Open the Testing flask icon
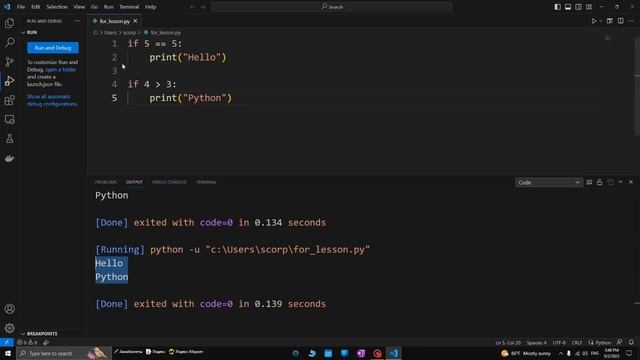Image resolution: width=640 pixels, height=360 pixels. (x=9, y=139)
